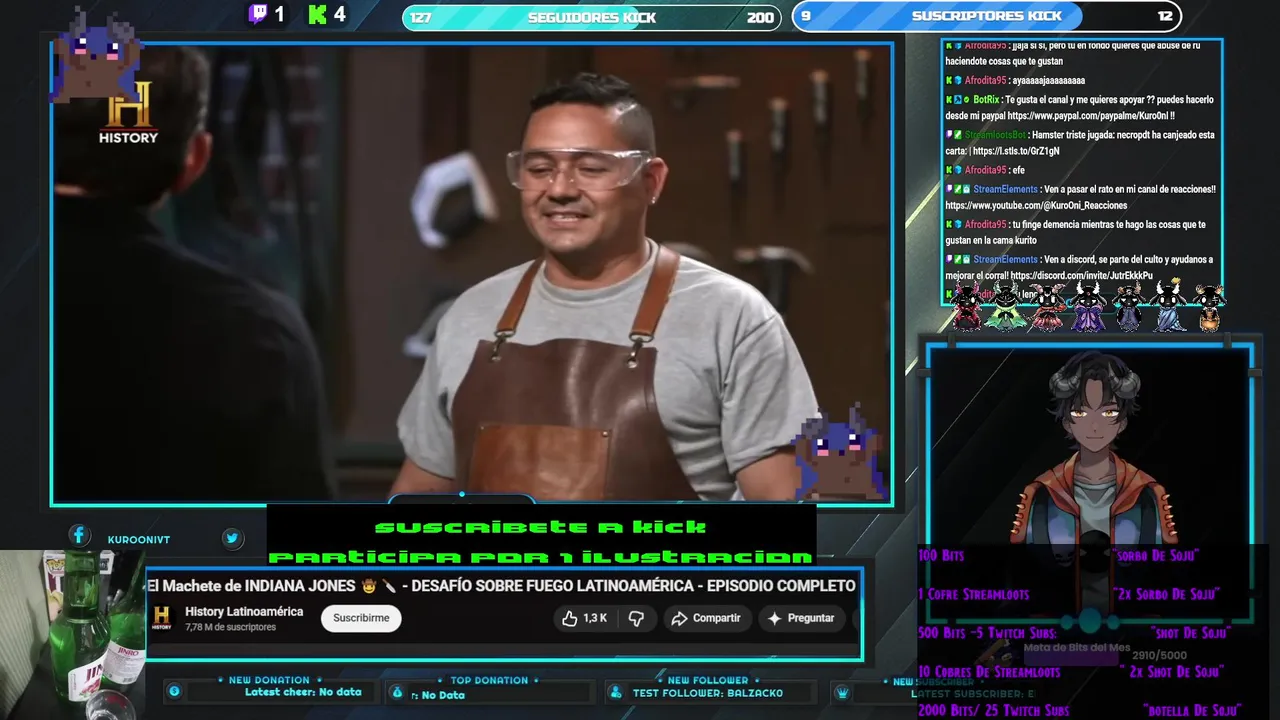Click the History Latinoamérica channel name
Screen dimensions: 1280x720
click(x=244, y=612)
